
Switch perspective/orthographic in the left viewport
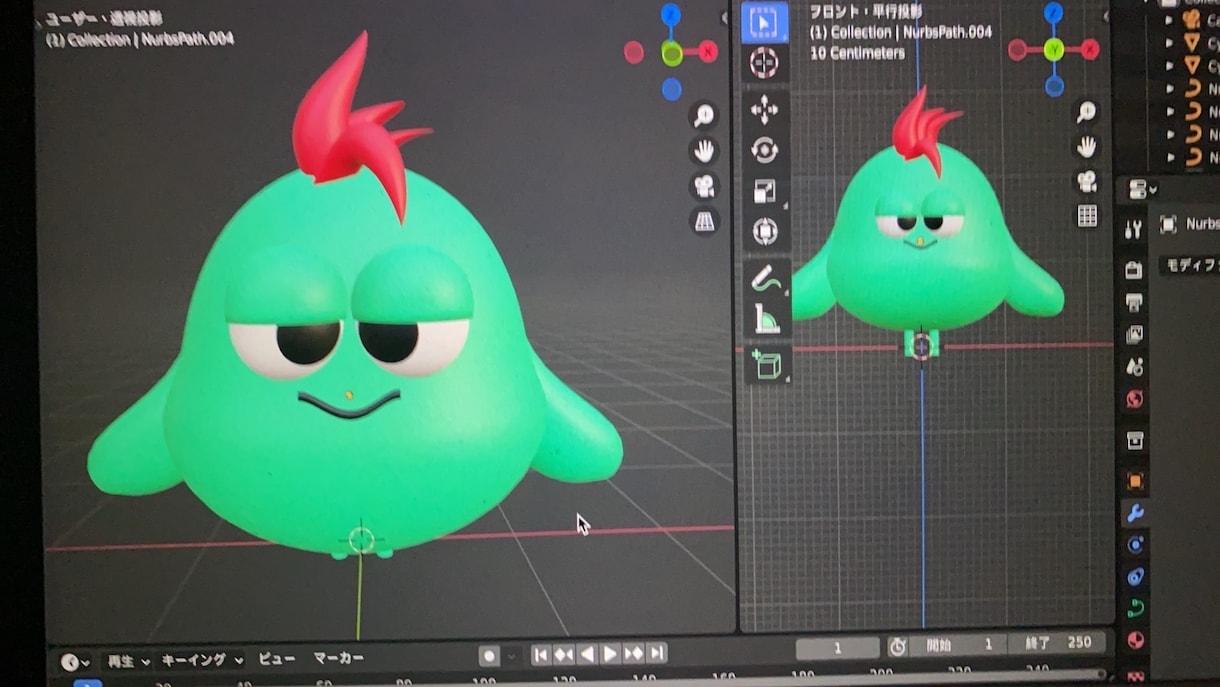pyautogui.click(x=705, y=221)
